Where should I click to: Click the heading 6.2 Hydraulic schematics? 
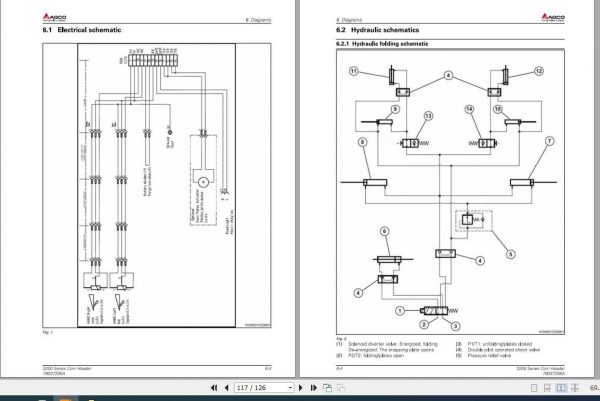(378, 30)
